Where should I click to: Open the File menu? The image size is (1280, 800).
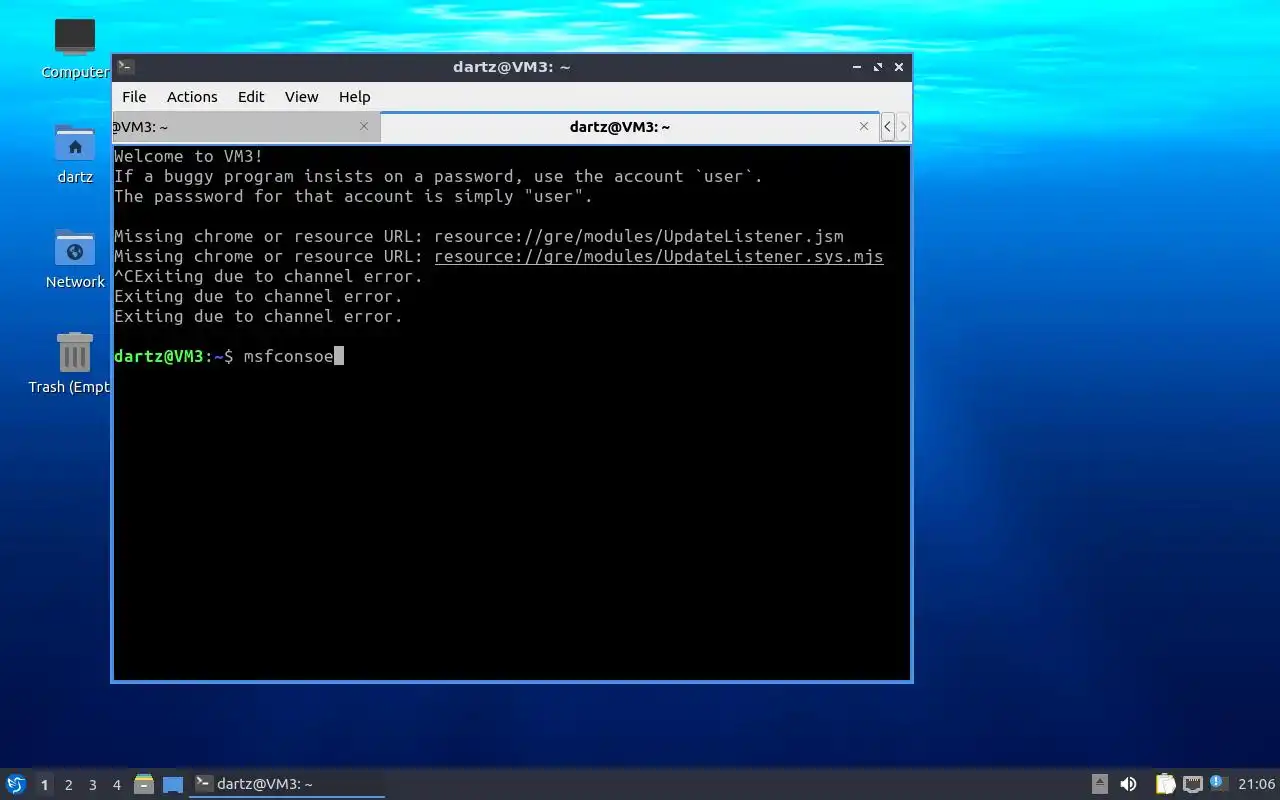[x=134, y=97]
